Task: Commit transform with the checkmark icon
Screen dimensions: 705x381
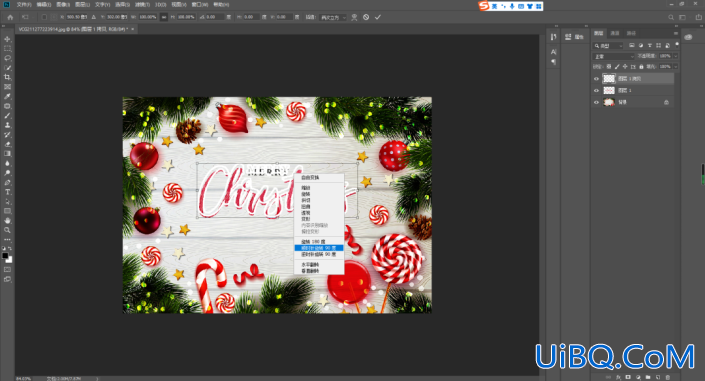Action: (378, 17)
